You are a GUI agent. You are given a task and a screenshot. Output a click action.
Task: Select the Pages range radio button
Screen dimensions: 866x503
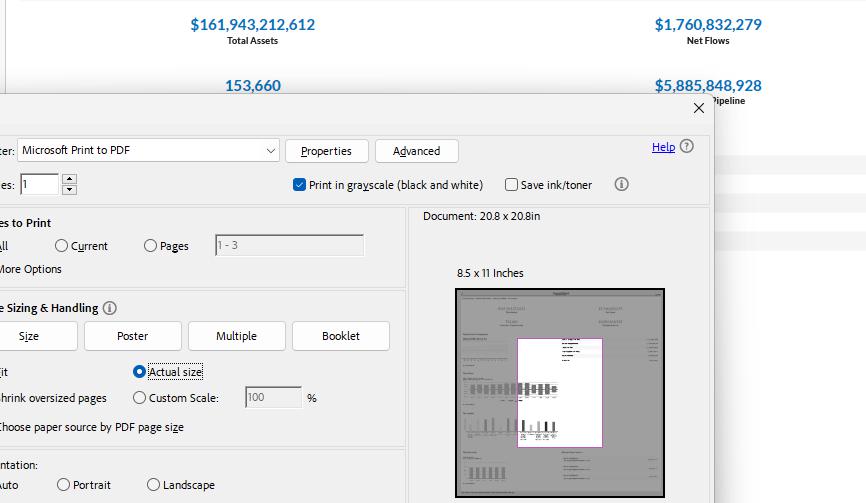tap(151, 246)
